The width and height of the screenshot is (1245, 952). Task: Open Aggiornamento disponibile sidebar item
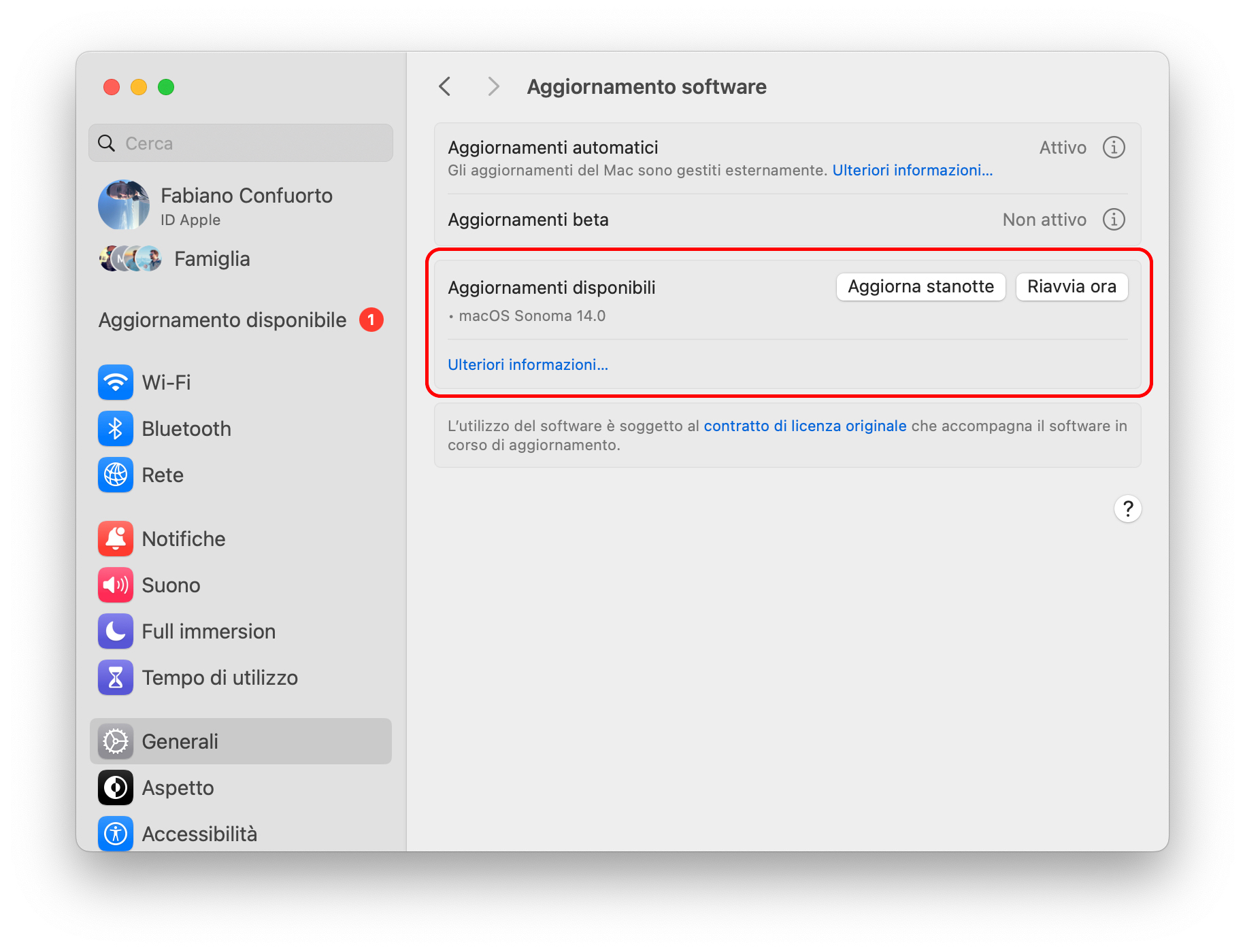pos(241,320)
